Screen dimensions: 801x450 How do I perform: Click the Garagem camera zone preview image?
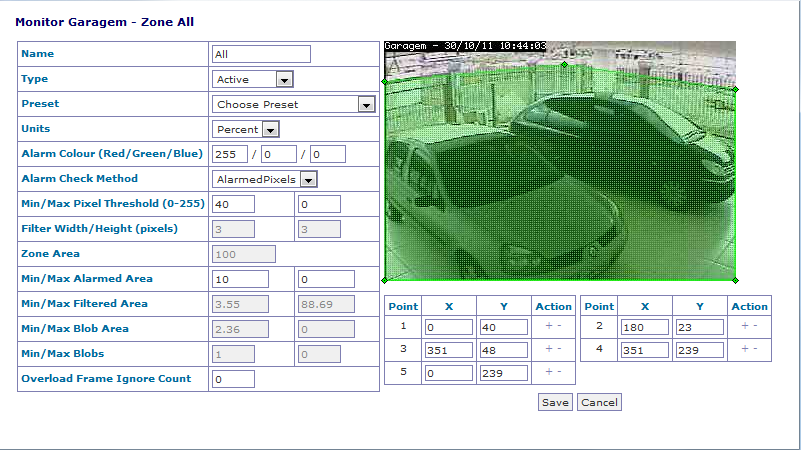pos(560,161)
